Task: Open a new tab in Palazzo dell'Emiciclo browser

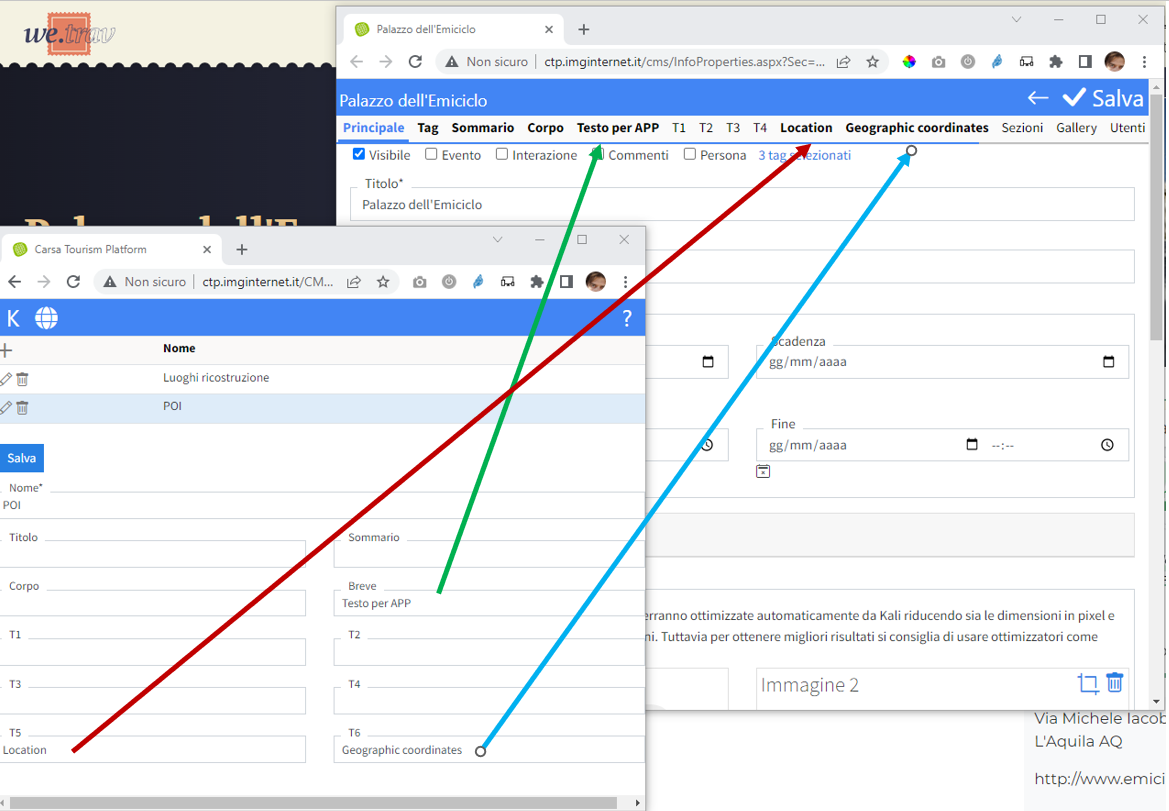Action: point(584,29)
